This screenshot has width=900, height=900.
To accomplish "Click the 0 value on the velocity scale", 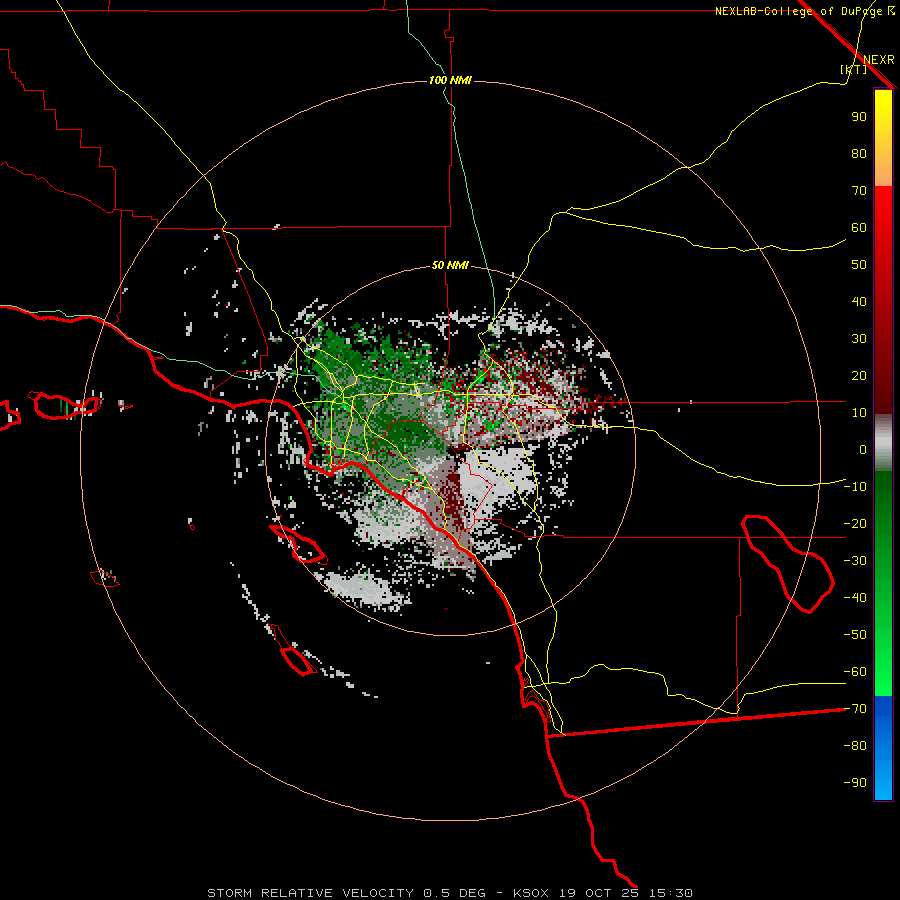I will (x=863, y=450).
